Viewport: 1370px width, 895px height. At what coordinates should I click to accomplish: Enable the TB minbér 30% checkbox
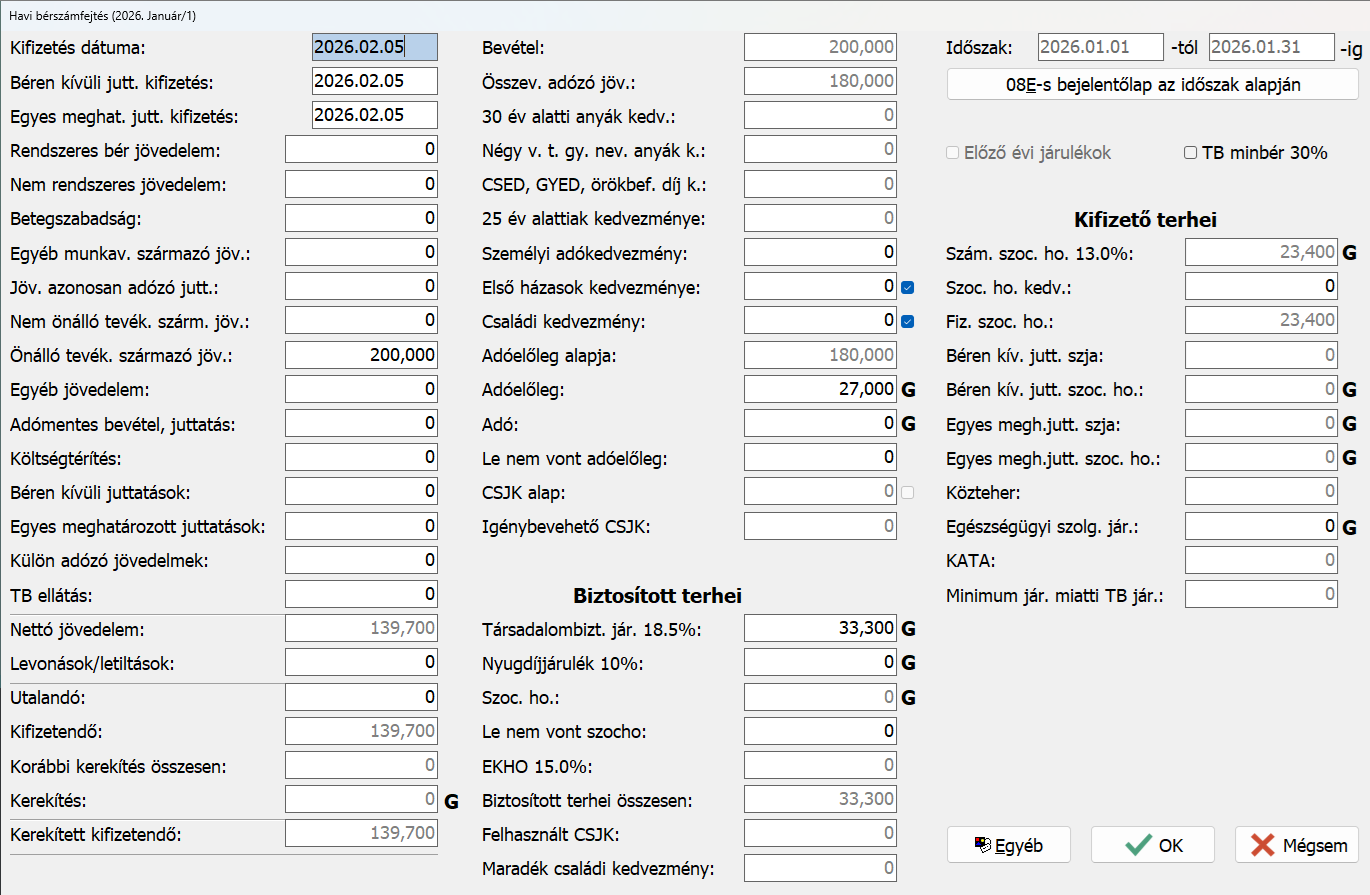point(1190,153)
